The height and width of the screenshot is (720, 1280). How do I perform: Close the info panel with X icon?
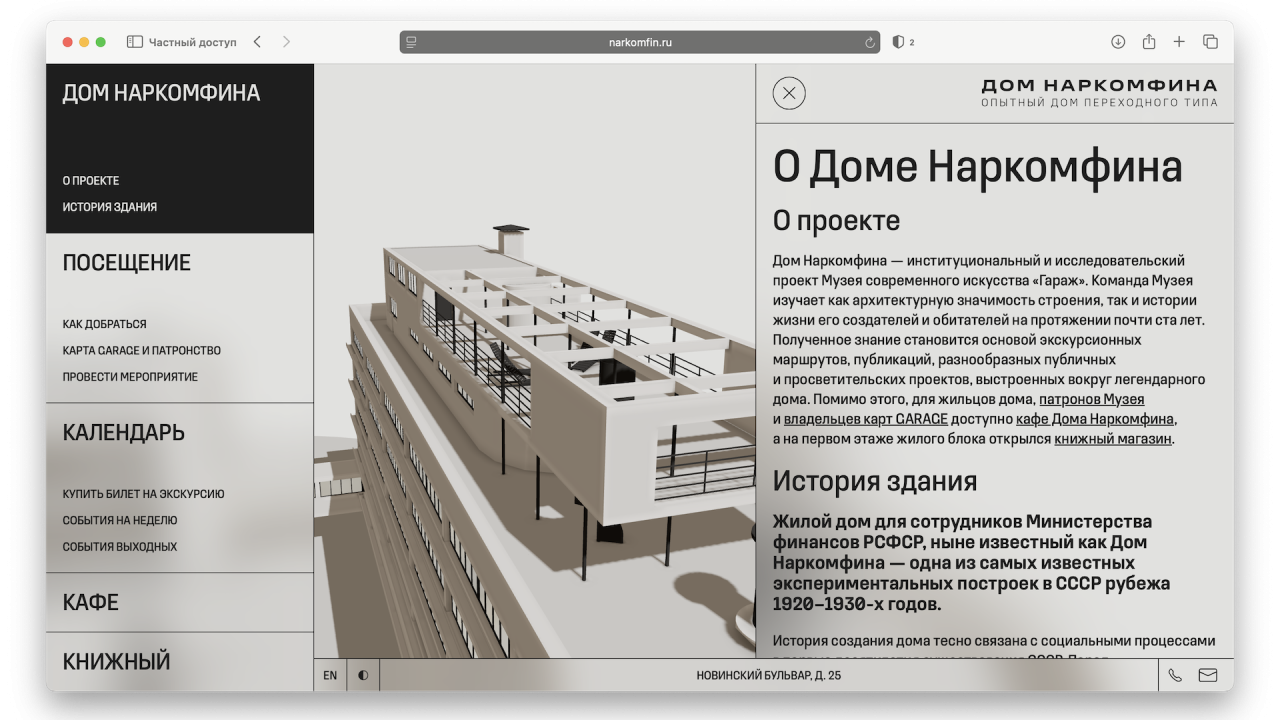(x=789, y=93)
